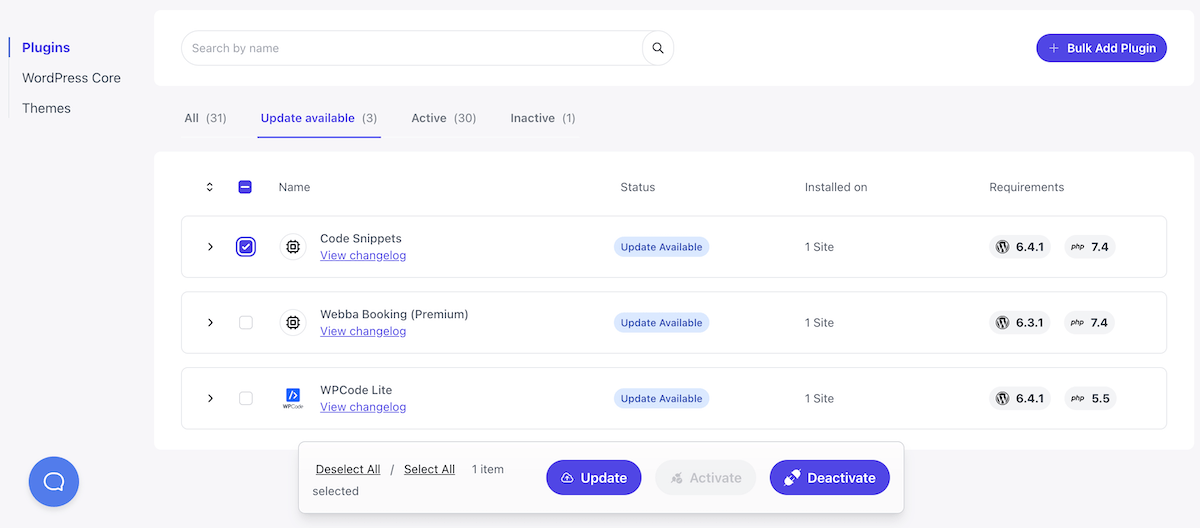The image size is (1200, 528).
Task: Click the search magnifier icon
Action: coord(658,48)
